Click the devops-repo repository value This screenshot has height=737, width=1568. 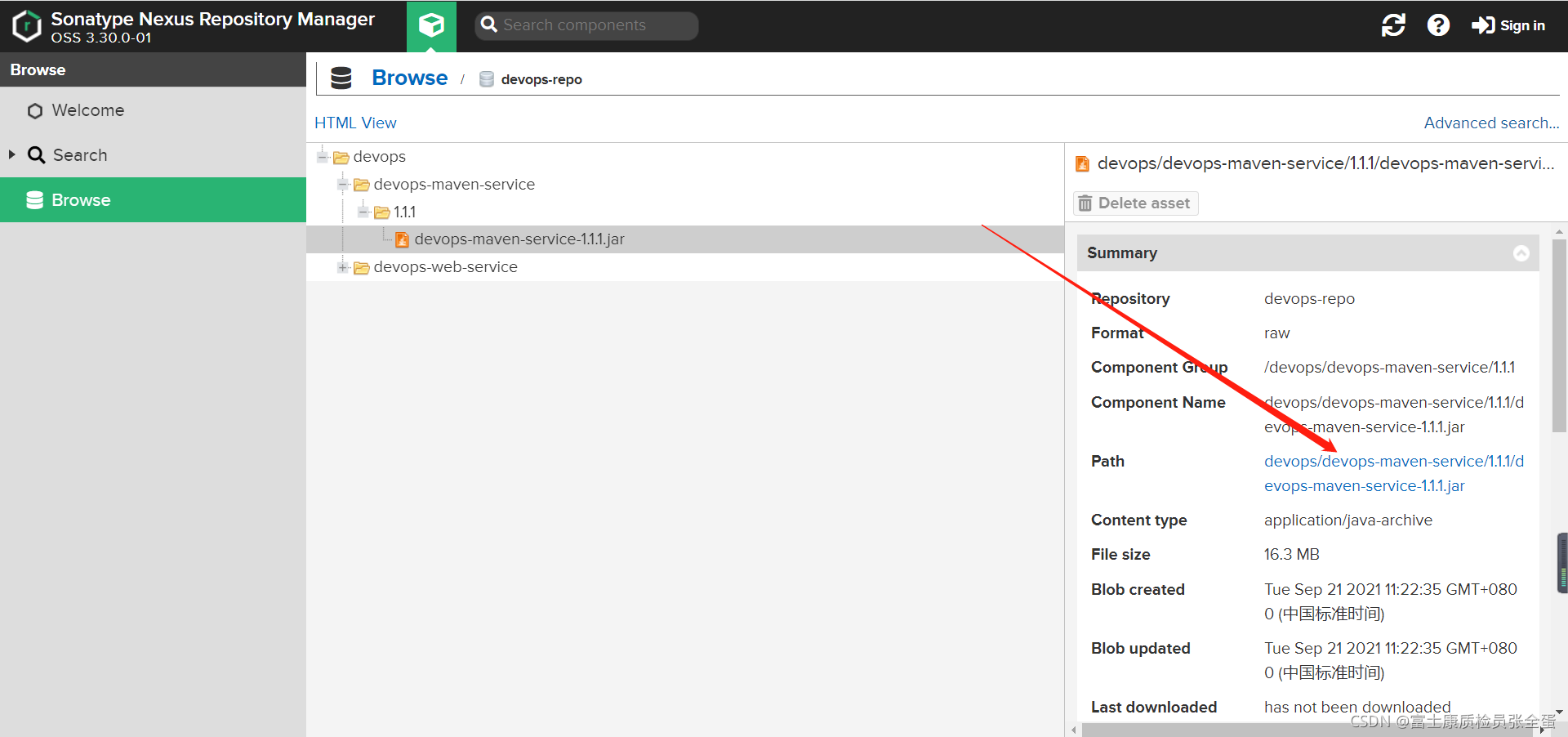pyautogui.click(x=1309, y=299)
